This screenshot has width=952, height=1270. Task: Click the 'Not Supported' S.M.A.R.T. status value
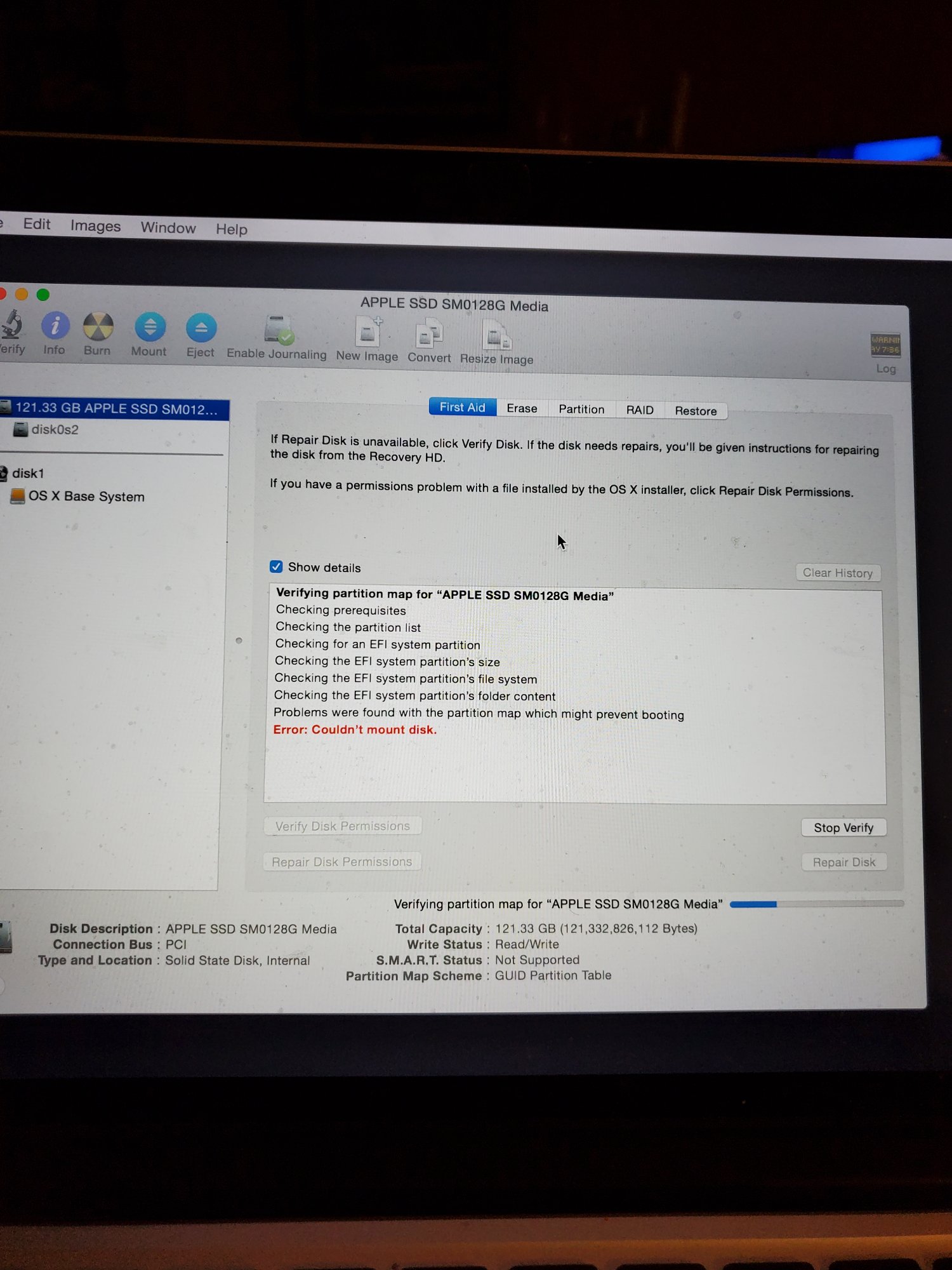point(537,959)
